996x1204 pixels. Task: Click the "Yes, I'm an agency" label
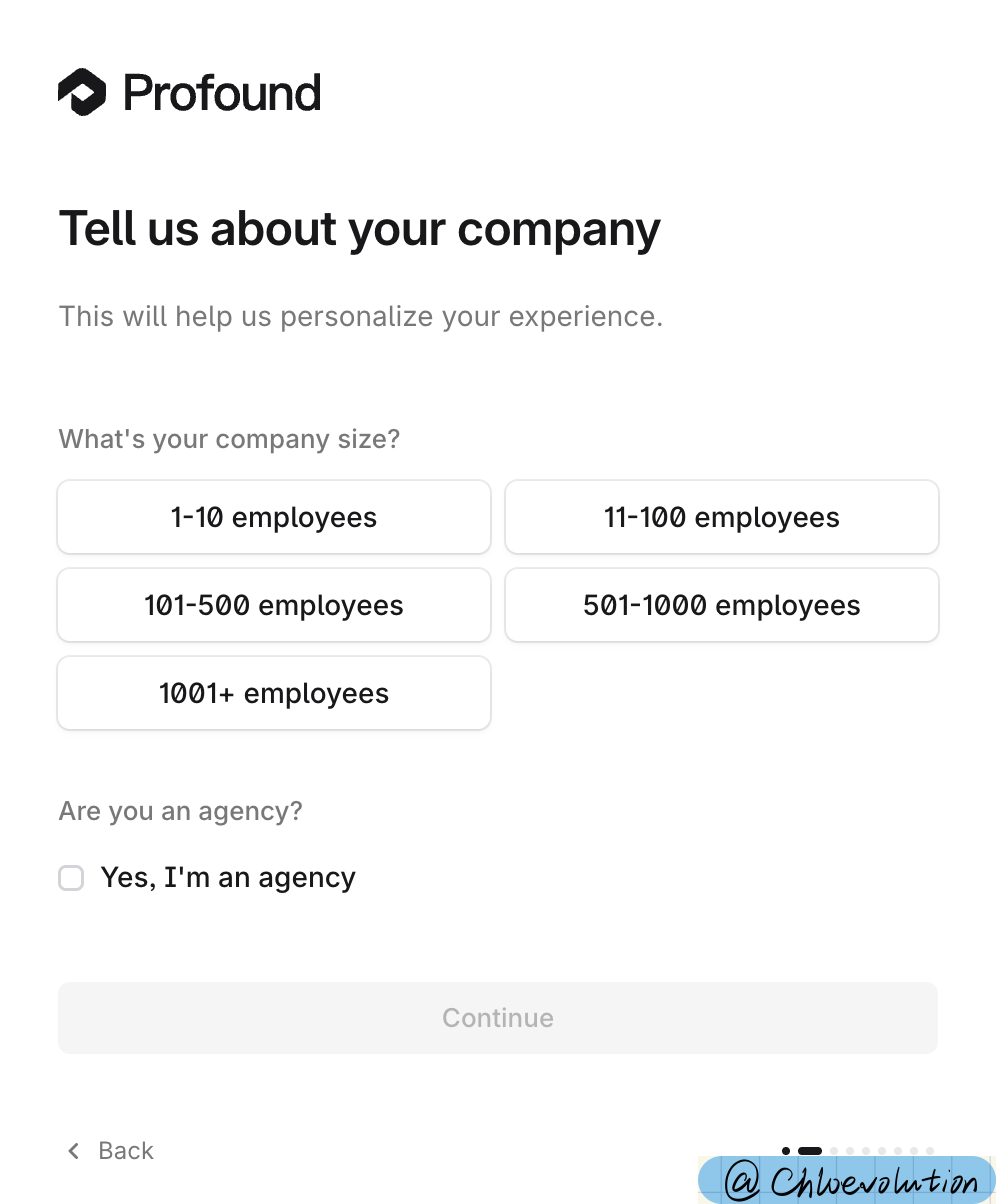coord(228,878)
